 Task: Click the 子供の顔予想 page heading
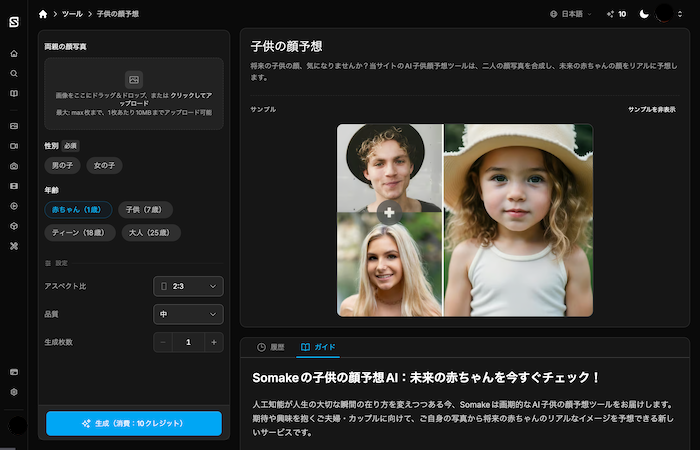(x=286, y=46)
